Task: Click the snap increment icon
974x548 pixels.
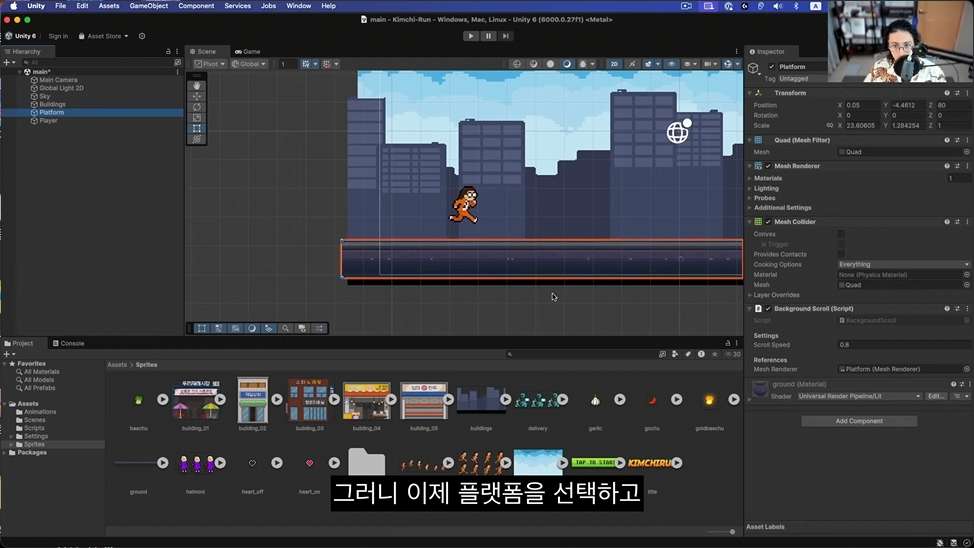Action: click(327, 64)
